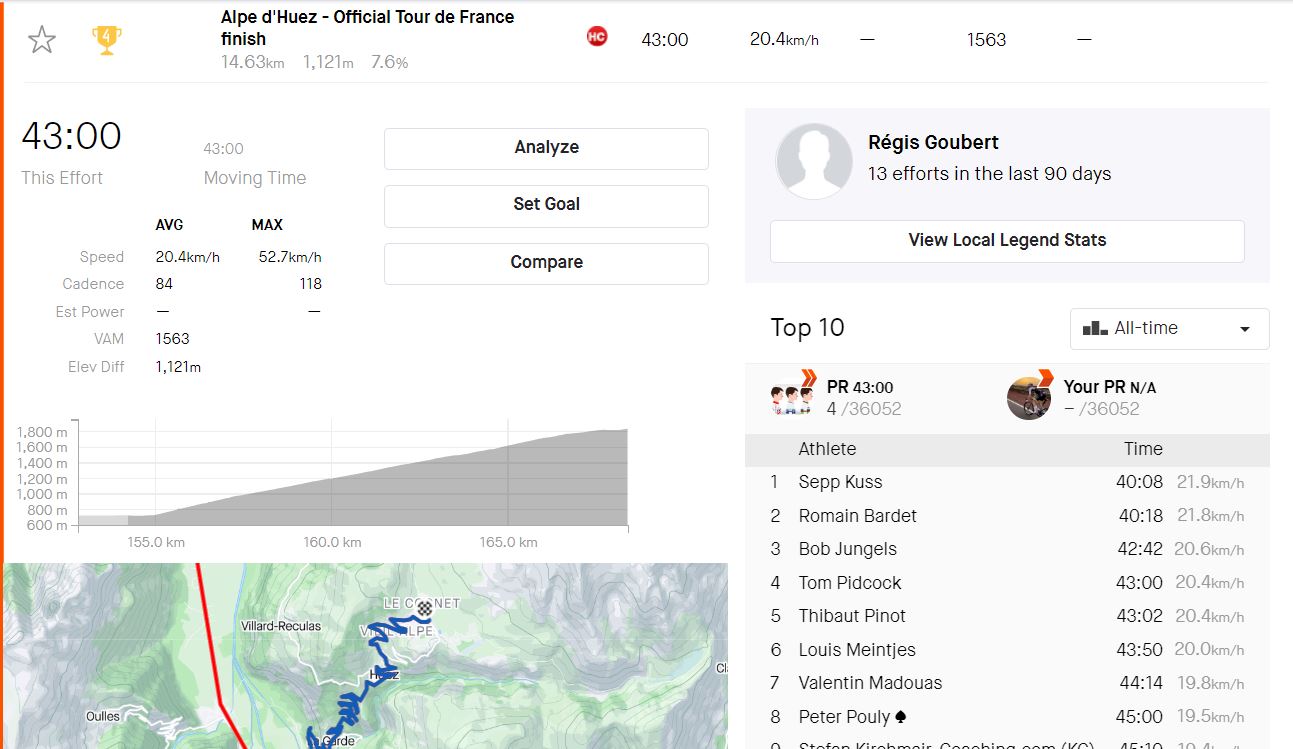Click the Top 10 heading

(808, 328)
